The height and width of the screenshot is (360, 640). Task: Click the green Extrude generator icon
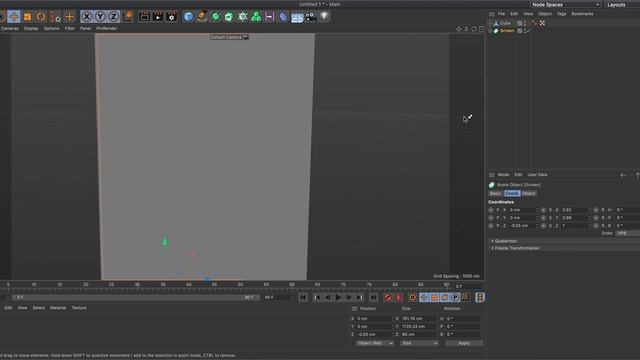coord(229,17)
